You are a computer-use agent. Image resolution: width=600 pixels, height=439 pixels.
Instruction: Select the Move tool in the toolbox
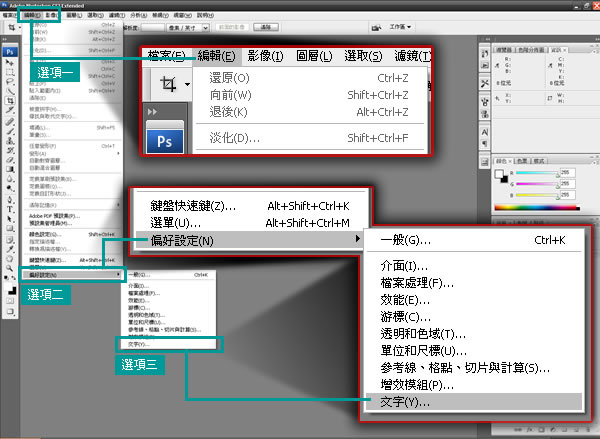tap(10, 62)
